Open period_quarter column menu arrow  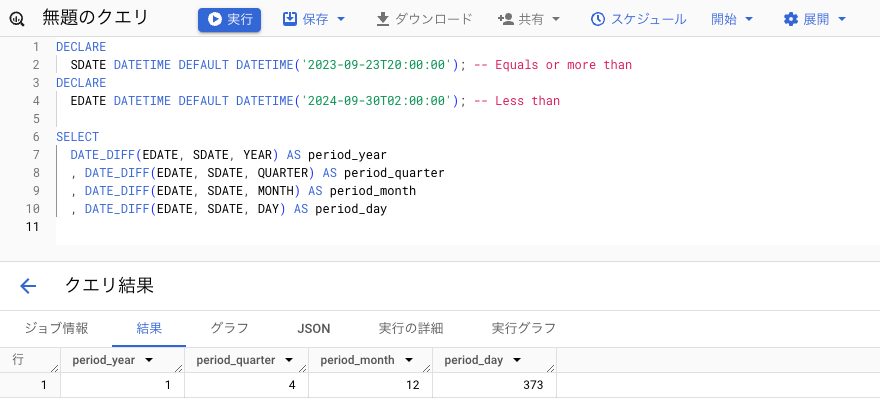click(x=289, y=360)
